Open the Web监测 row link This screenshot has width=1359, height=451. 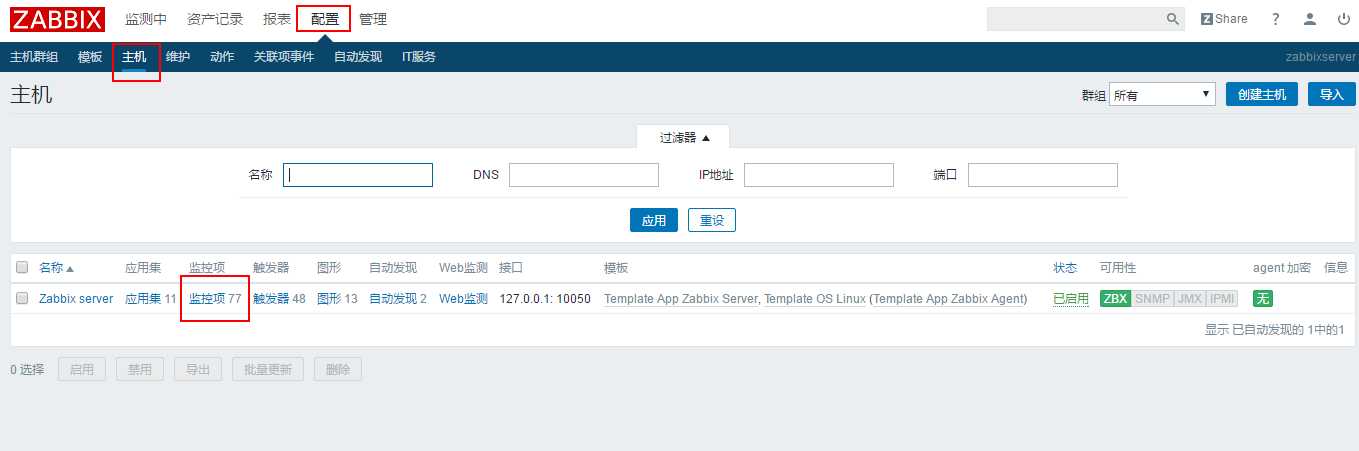coord(463,299)
